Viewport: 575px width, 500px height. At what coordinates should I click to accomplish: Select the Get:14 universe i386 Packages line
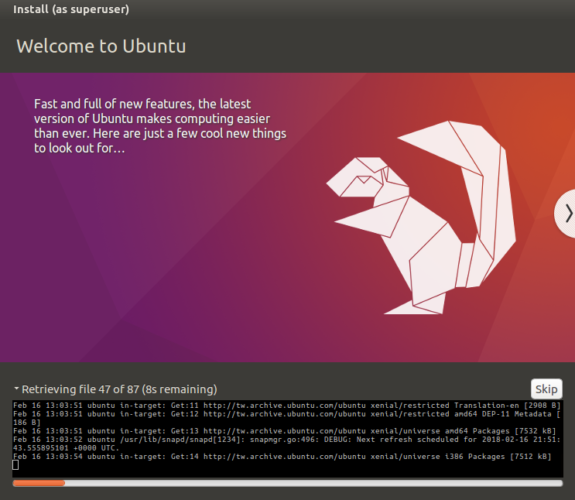282,457
